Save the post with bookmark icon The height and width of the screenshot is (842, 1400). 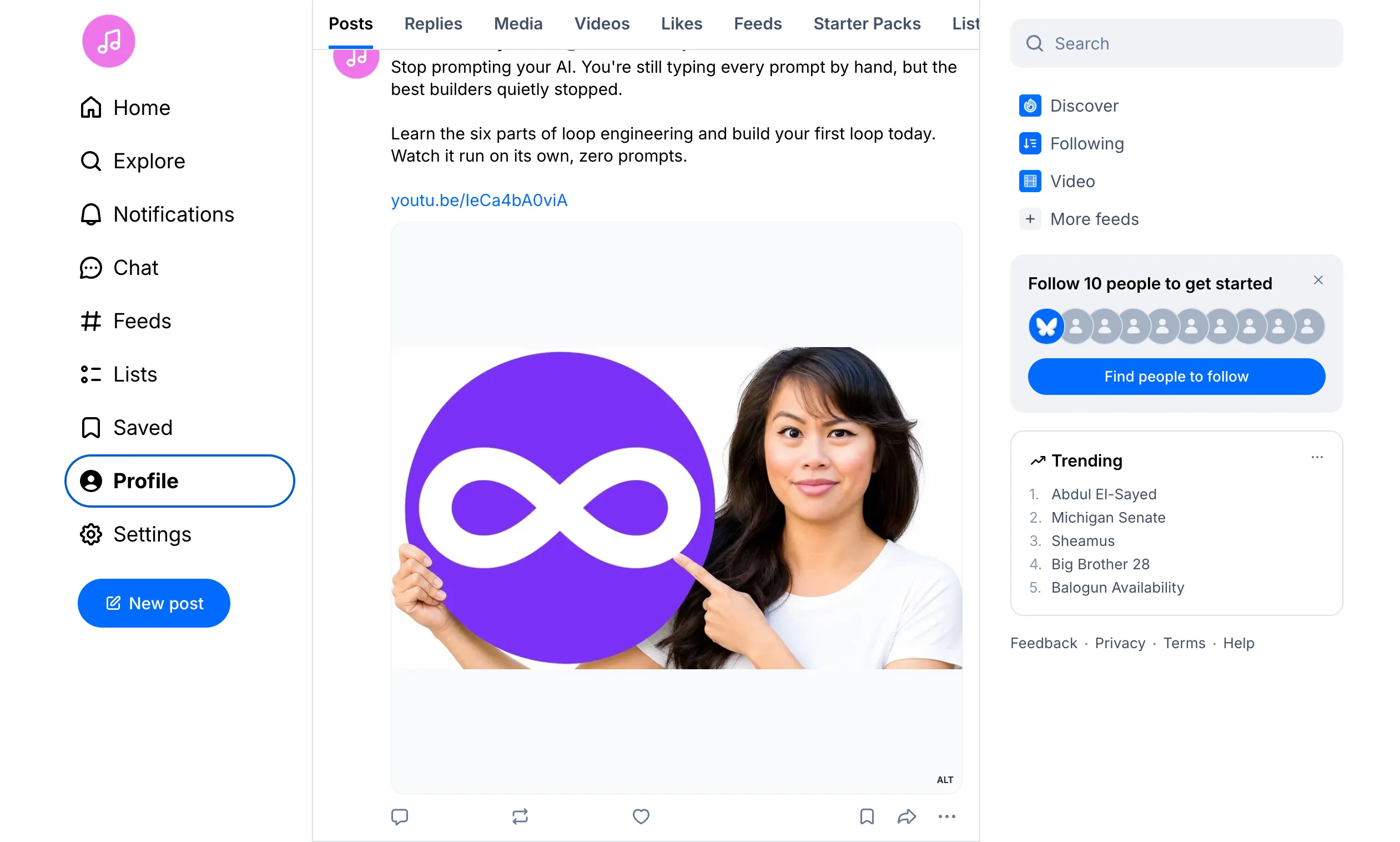(867, 816)
